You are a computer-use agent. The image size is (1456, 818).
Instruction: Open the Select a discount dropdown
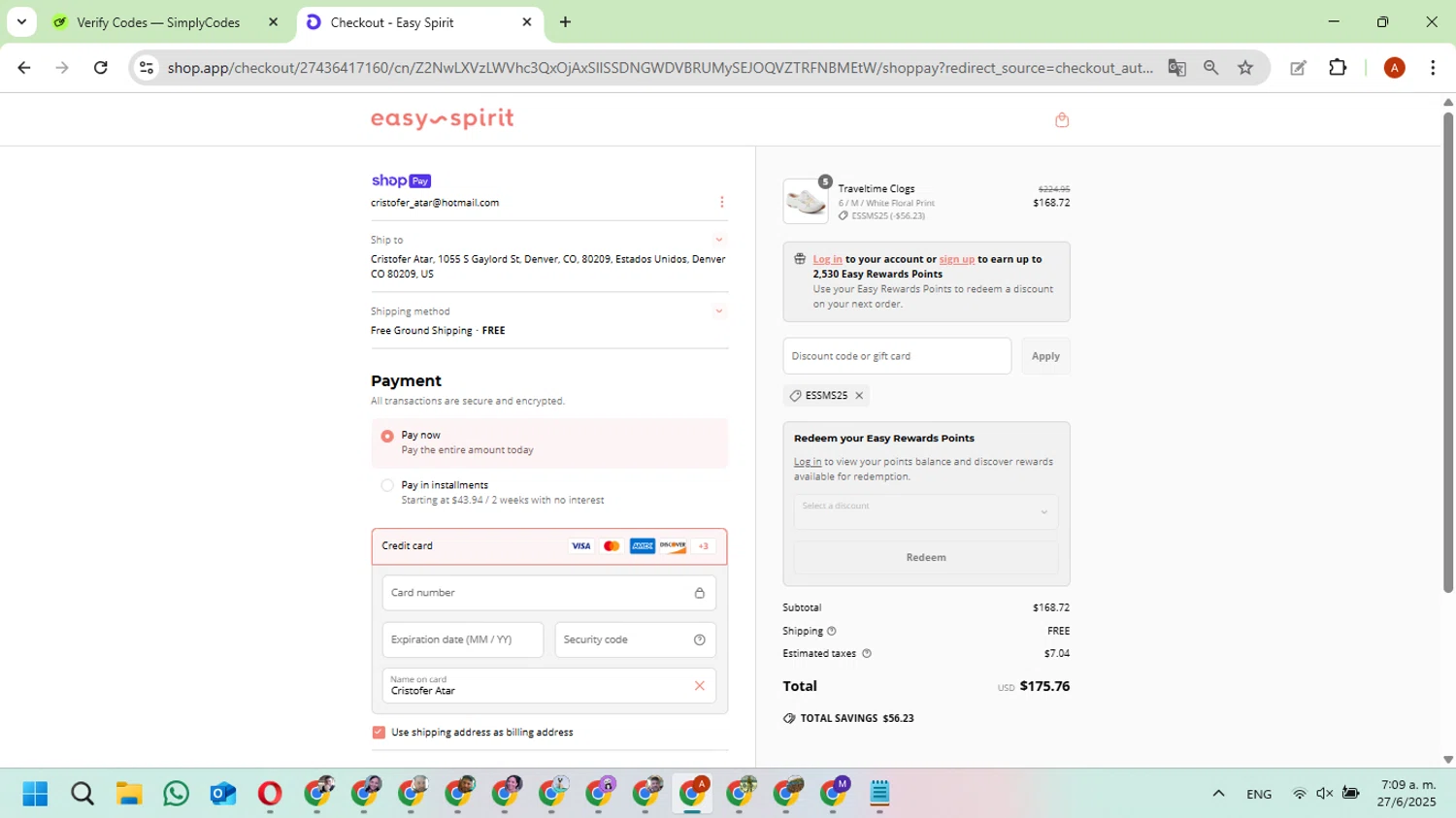click(x=926, y=511)
